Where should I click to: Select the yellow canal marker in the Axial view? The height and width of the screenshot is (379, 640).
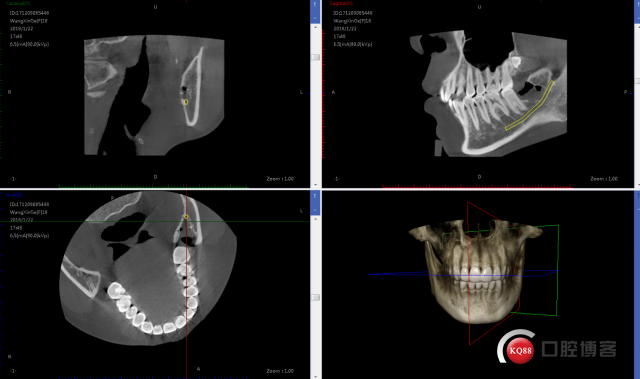(186, 217)
